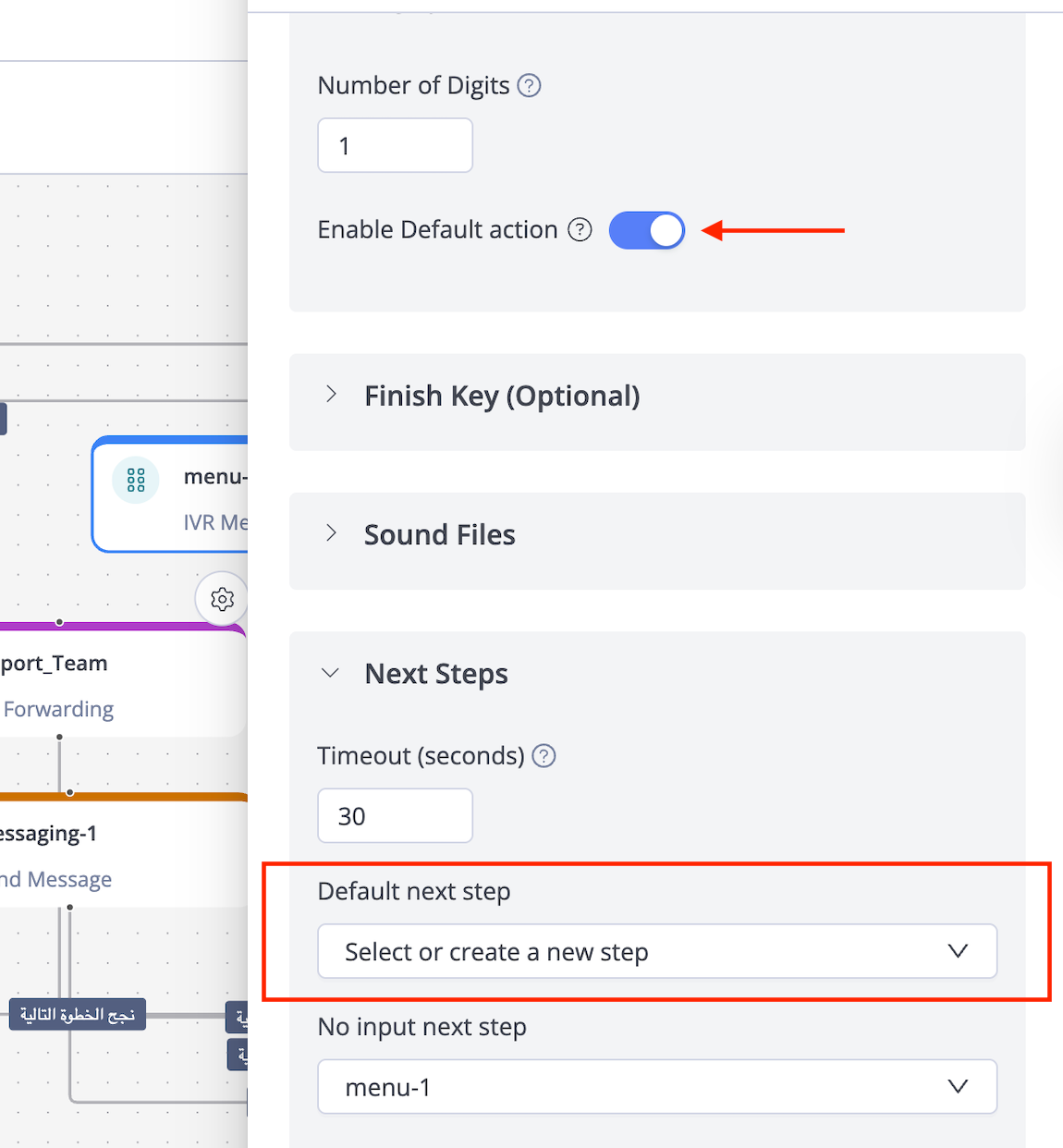1063x1148 pixels.
Task: Show help tooltip for Enable Default action
Action: [580, 230]
